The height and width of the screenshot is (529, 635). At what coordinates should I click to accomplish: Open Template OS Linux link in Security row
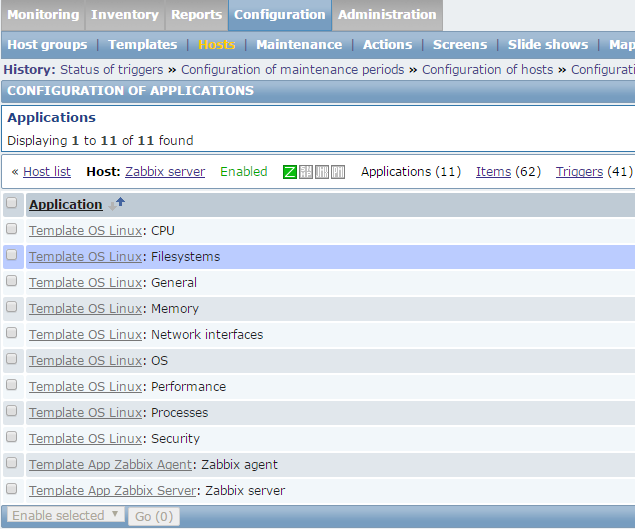click(85, 438)
